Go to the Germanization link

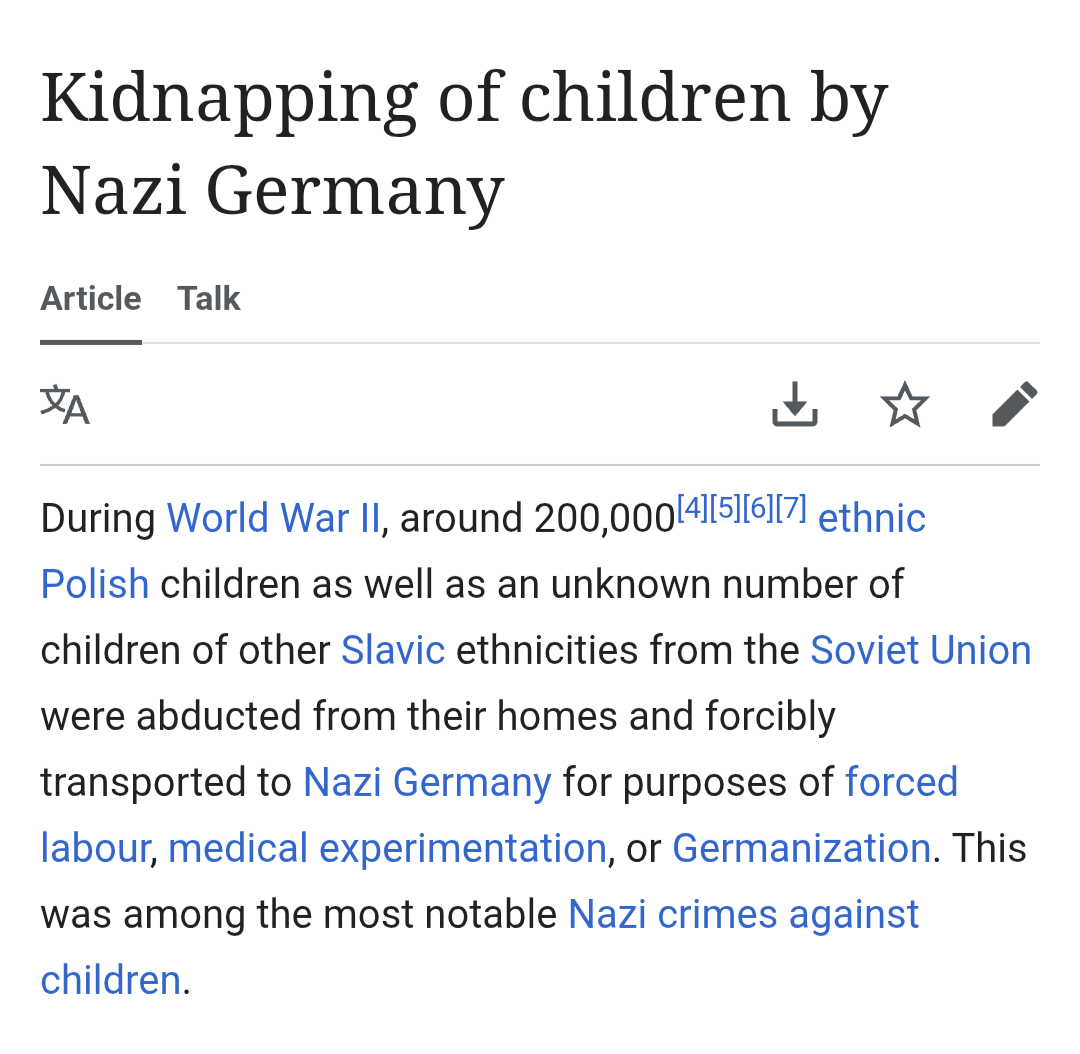tap(801, 848)
